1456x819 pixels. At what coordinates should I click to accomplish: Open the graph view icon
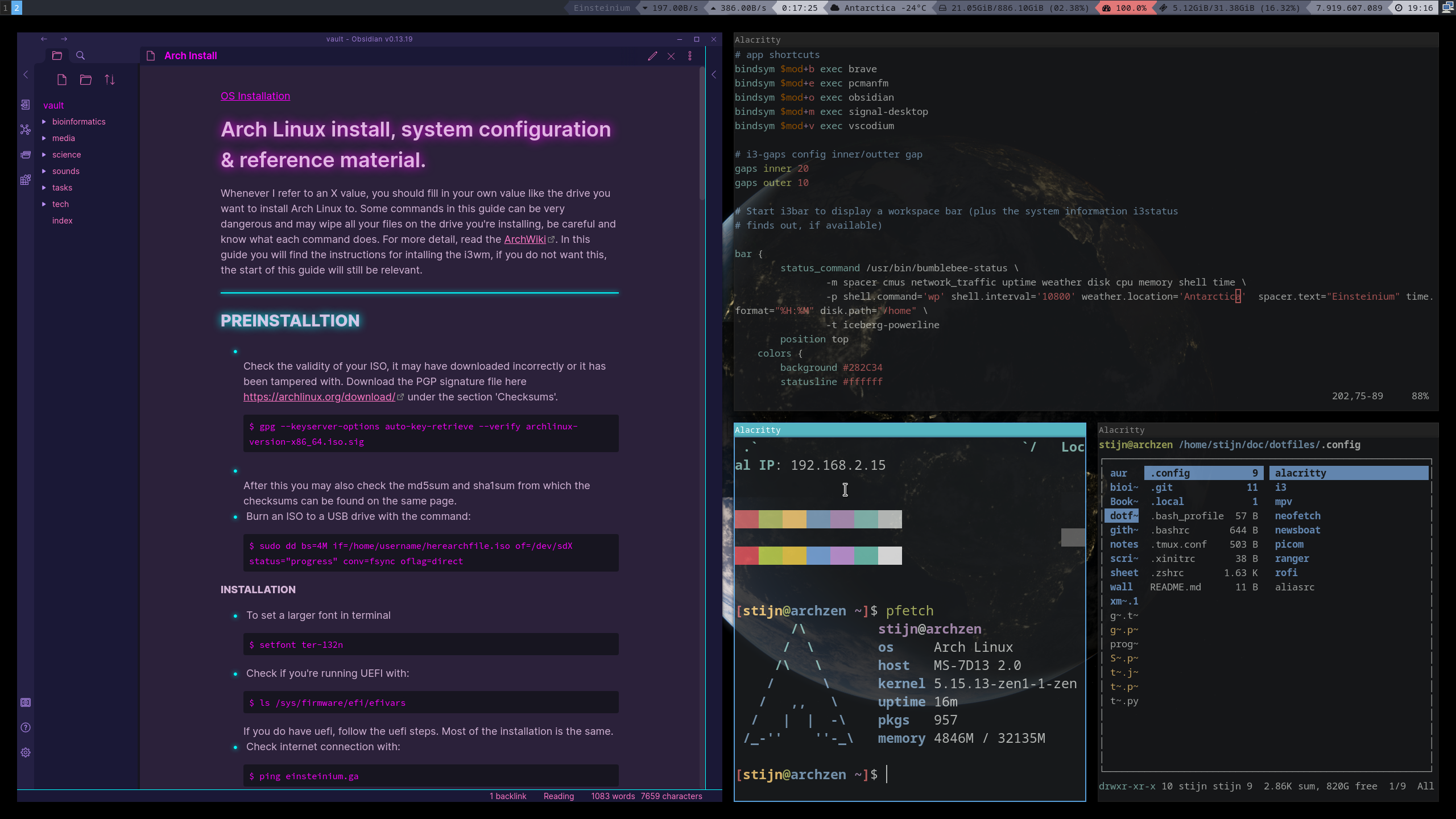[26, 130]
